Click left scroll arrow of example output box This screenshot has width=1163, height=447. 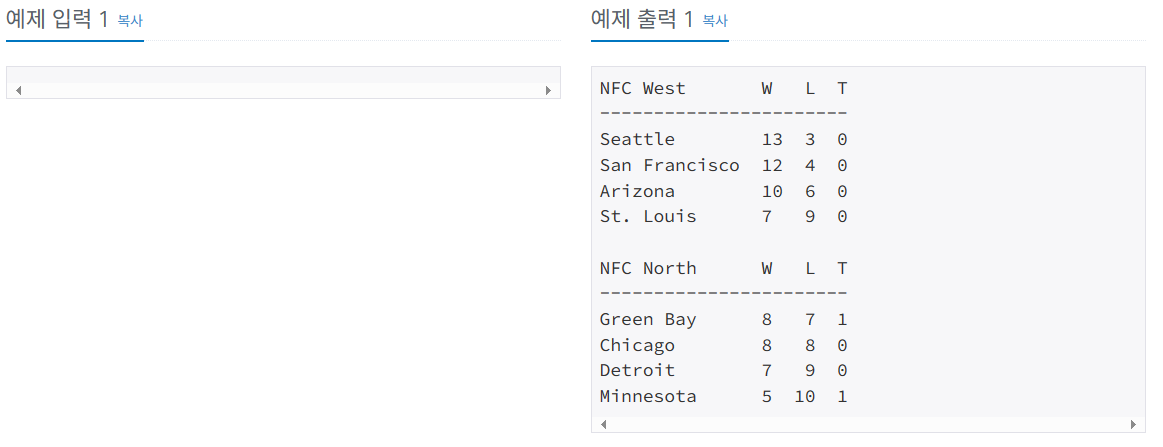[604, 425]
